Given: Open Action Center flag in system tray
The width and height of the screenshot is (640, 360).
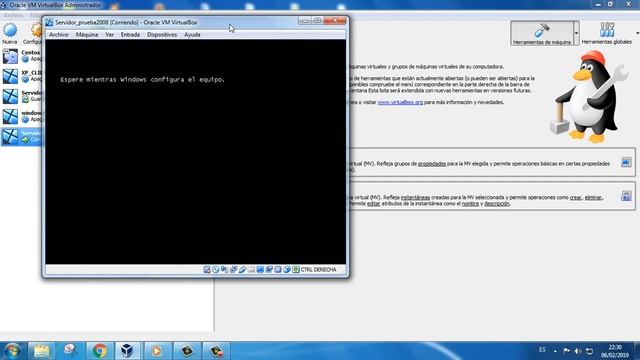Looking at the screenshot, I should (567, 351).
